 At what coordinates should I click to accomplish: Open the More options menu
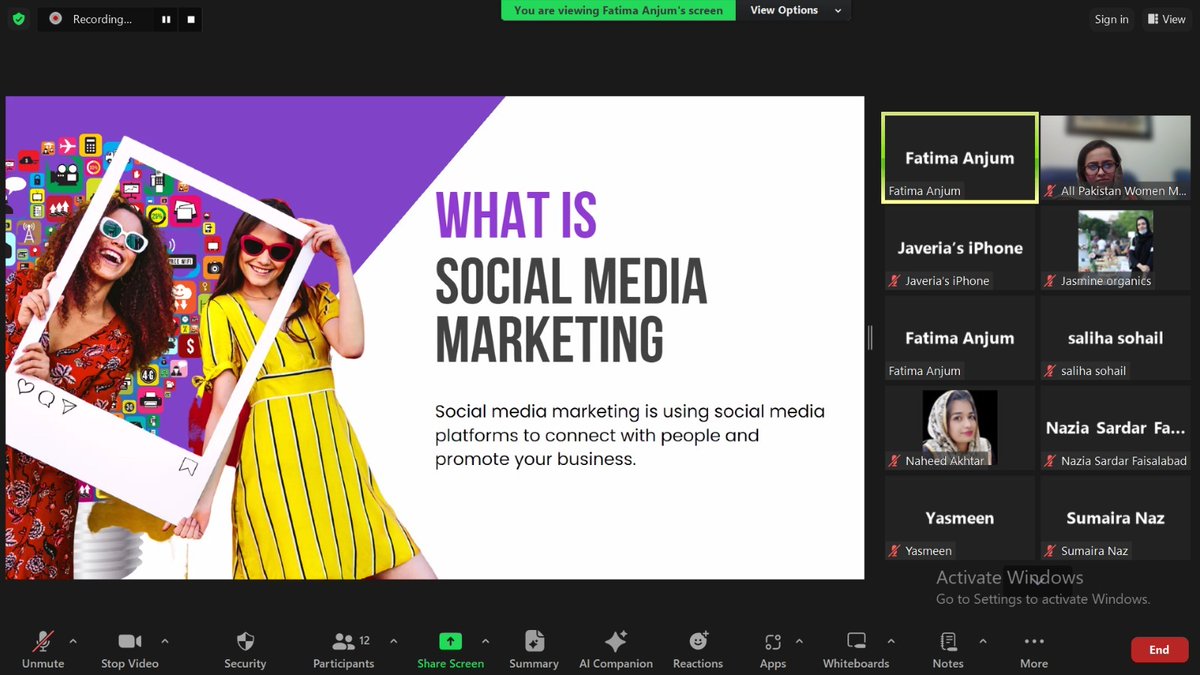pyautogui.click(x=1034, y=650)
